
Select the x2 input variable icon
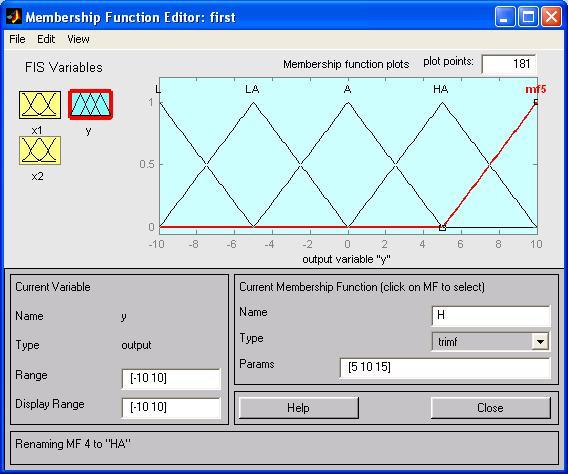40,150
